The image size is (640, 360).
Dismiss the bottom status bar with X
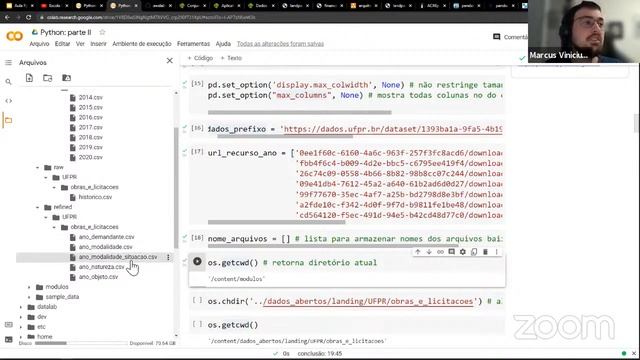point(634,353)
